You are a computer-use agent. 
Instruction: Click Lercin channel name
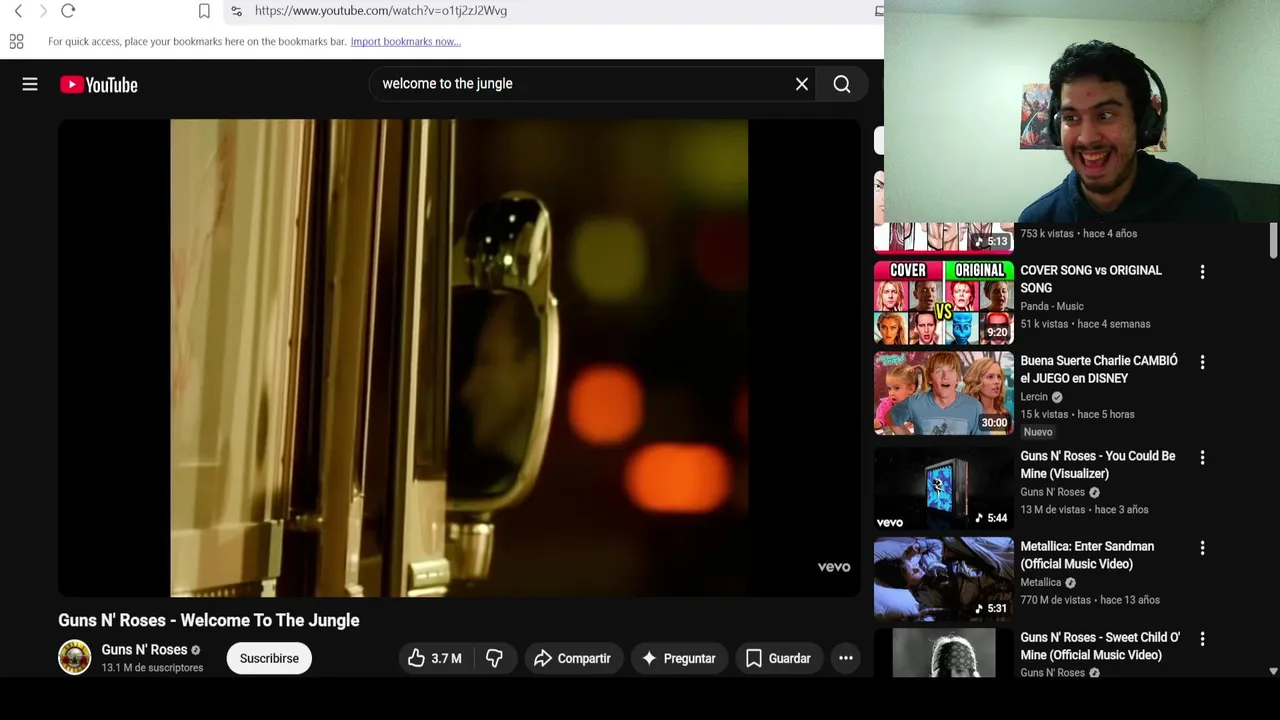(1034, 397)
